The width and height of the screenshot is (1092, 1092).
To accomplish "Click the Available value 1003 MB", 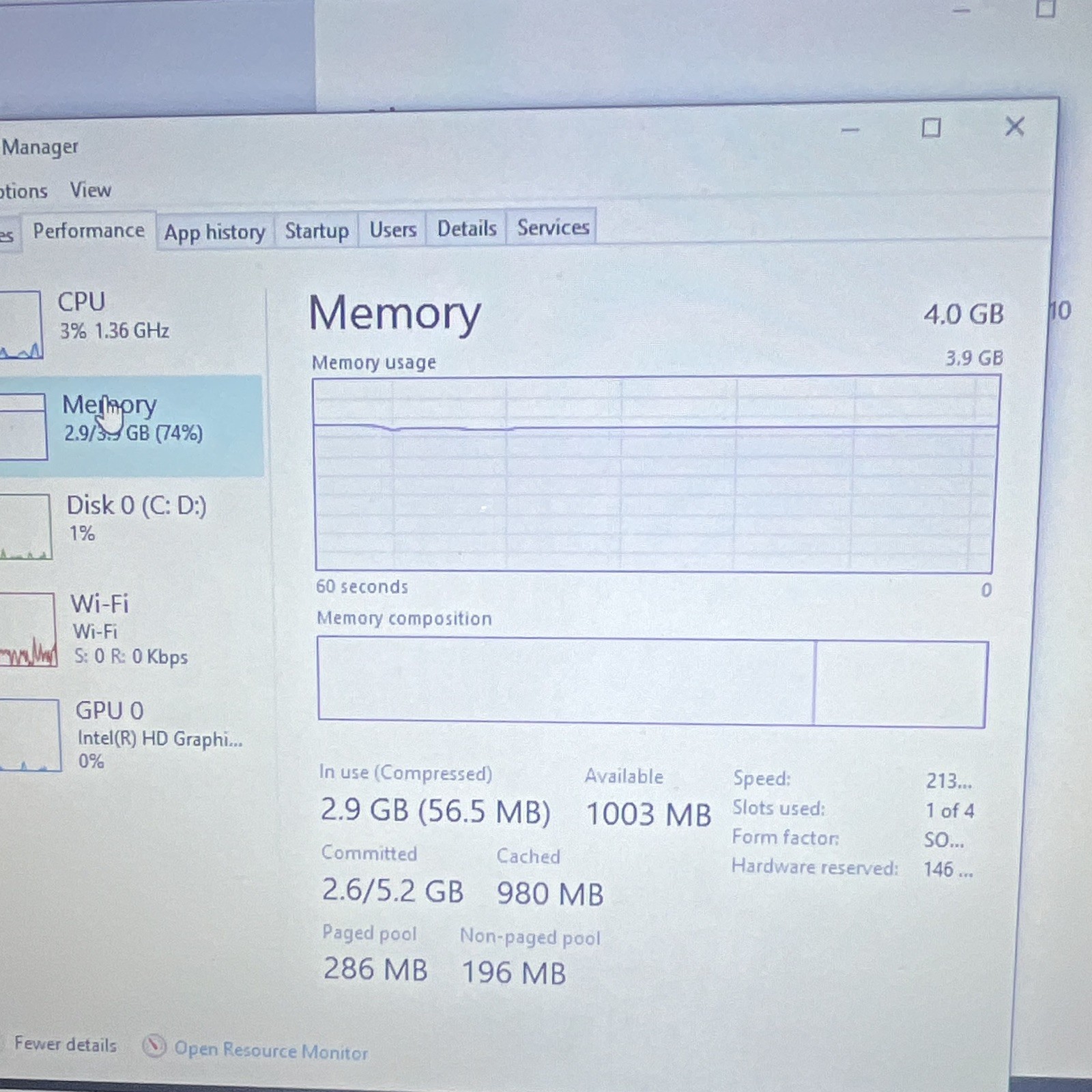I will click(x=648, y=814).
